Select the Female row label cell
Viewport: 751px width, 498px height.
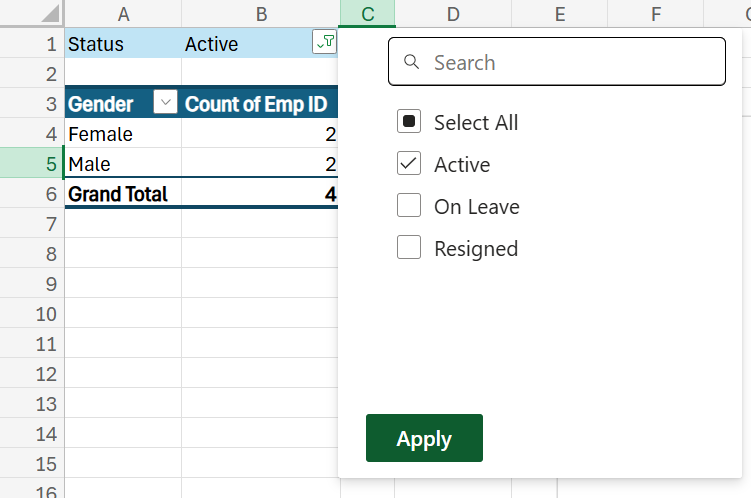(122, 134)
